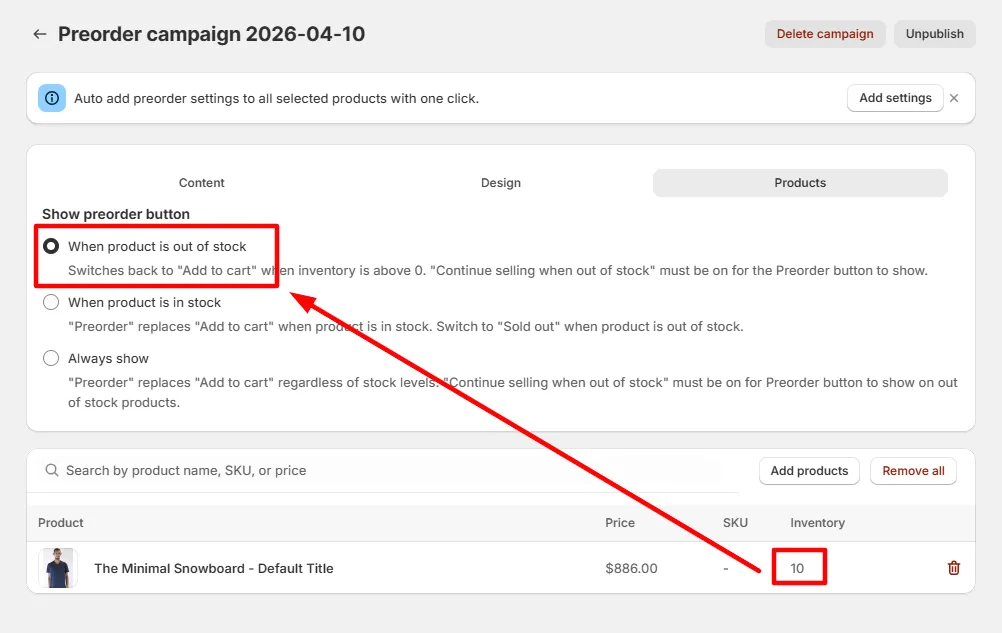1002x633 pixels.
Task: Click the 'Preorder campaign 2026-04-10' title
Action: (212, 34)
